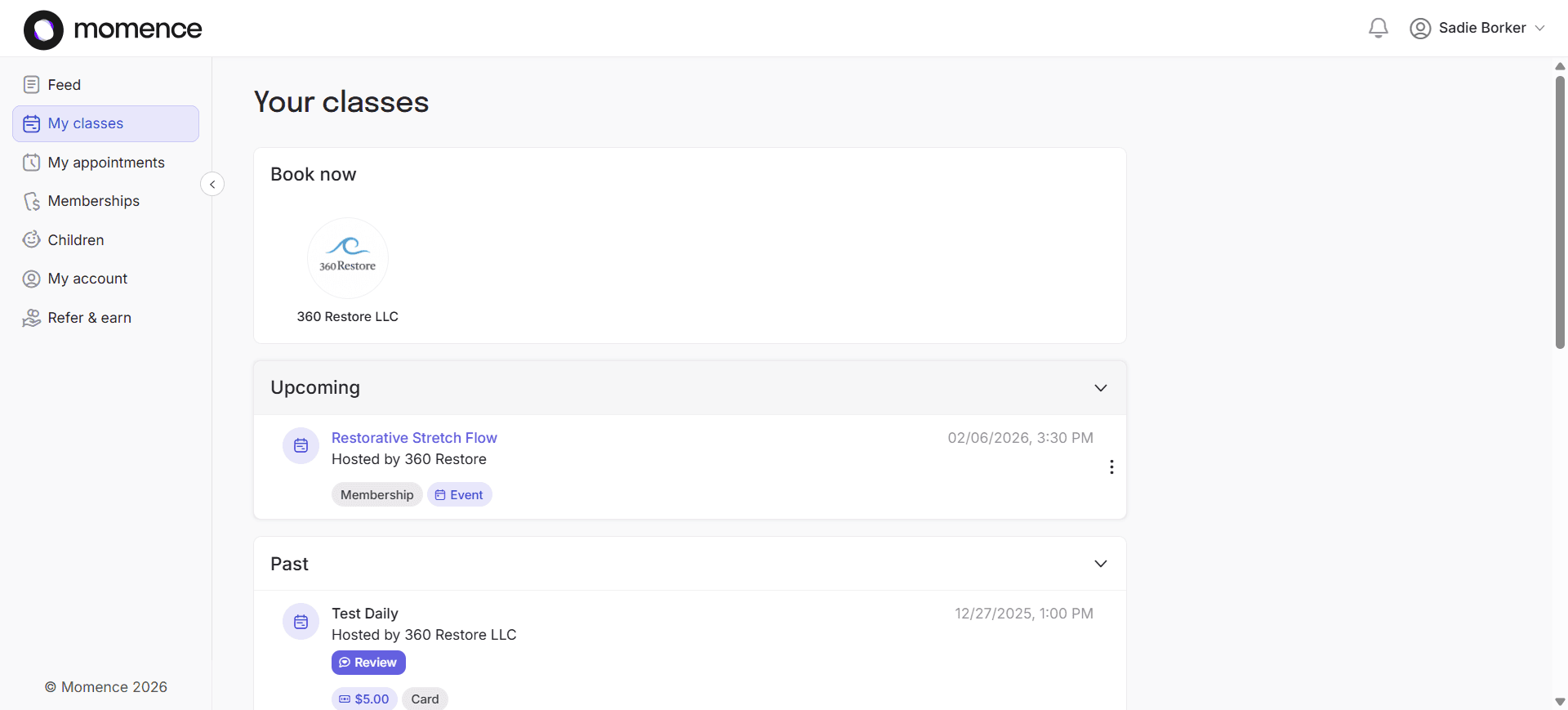Open My account in the sidebar

point(105,279)
